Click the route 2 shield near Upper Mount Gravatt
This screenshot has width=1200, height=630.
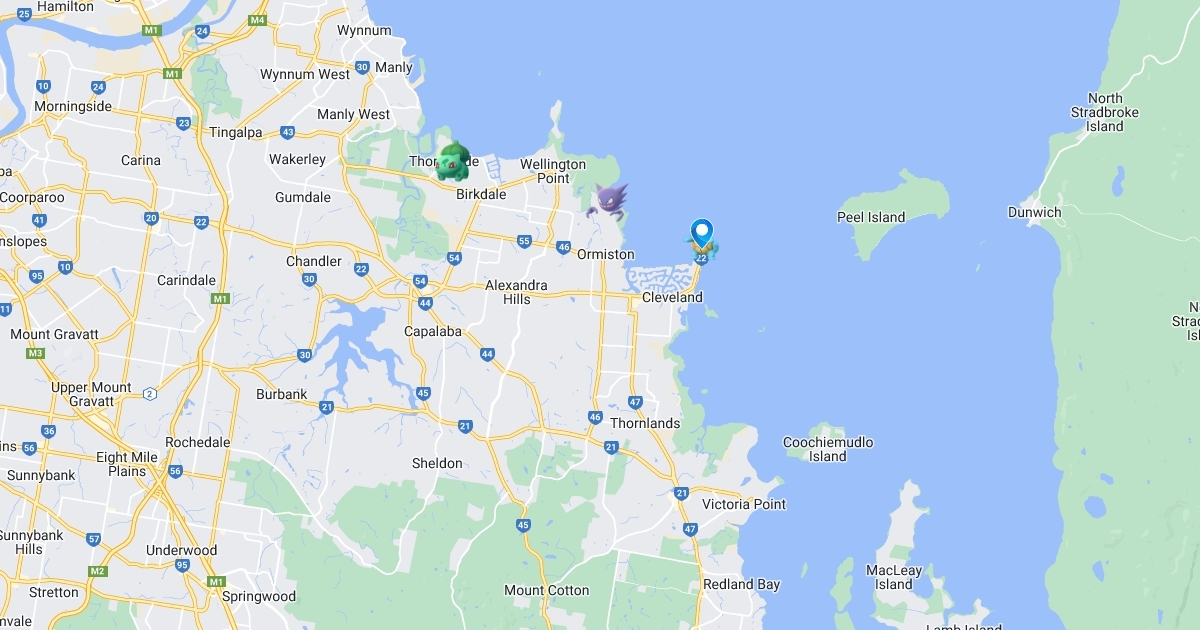coord(150,393)
